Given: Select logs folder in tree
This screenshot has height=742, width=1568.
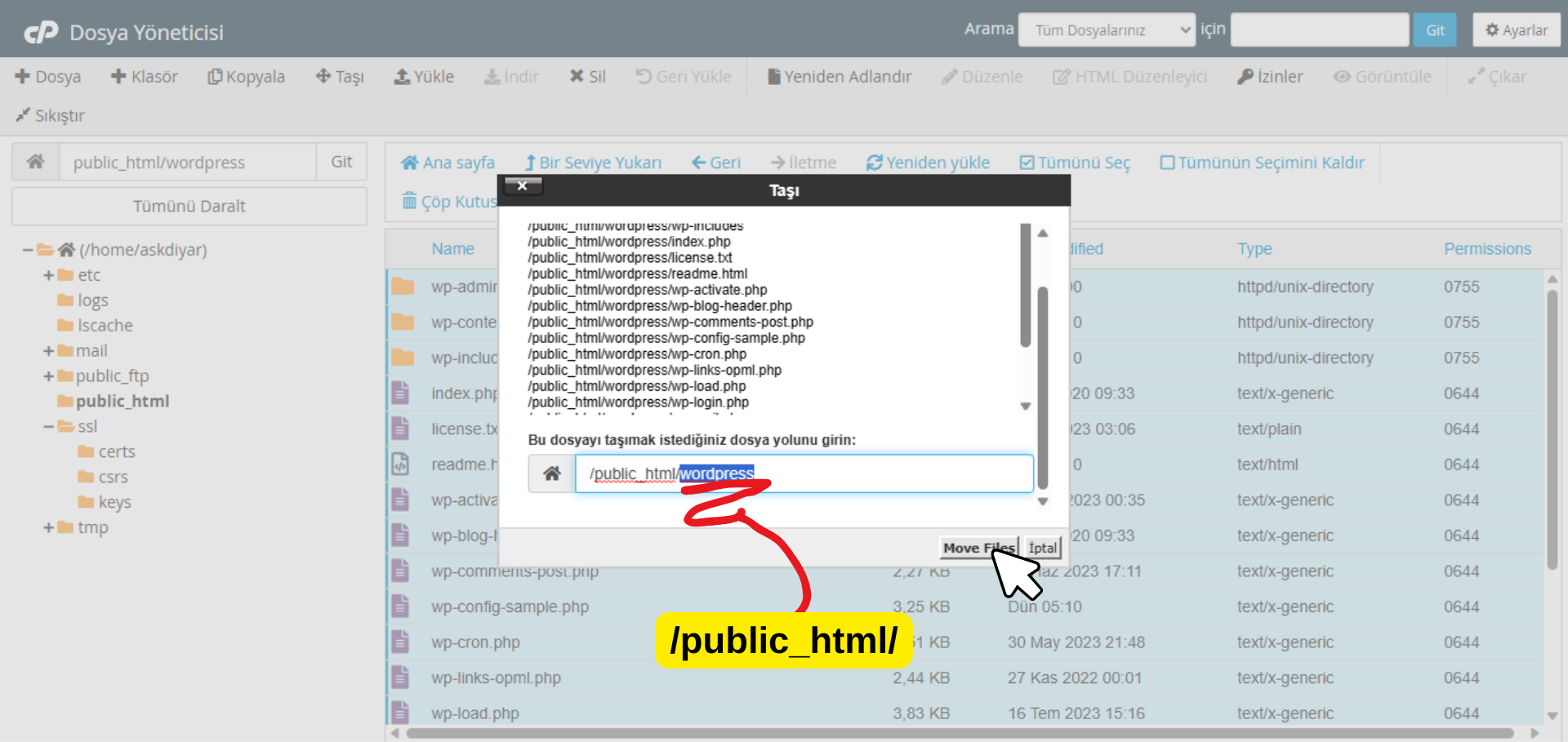Looking at the screenshot, I should click(x=82, y=300).
